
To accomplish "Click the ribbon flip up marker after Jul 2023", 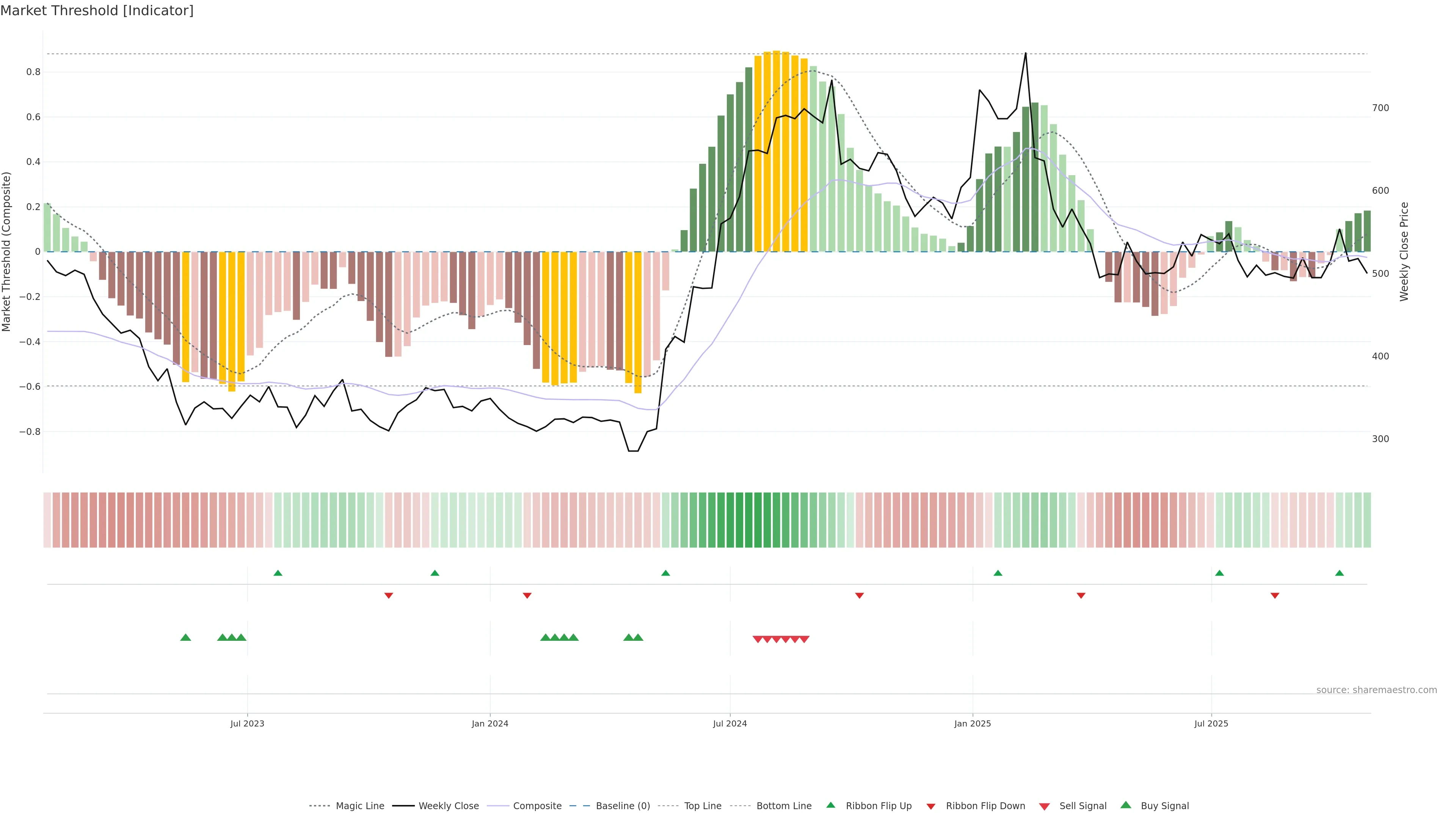I will tap(278, 573).
